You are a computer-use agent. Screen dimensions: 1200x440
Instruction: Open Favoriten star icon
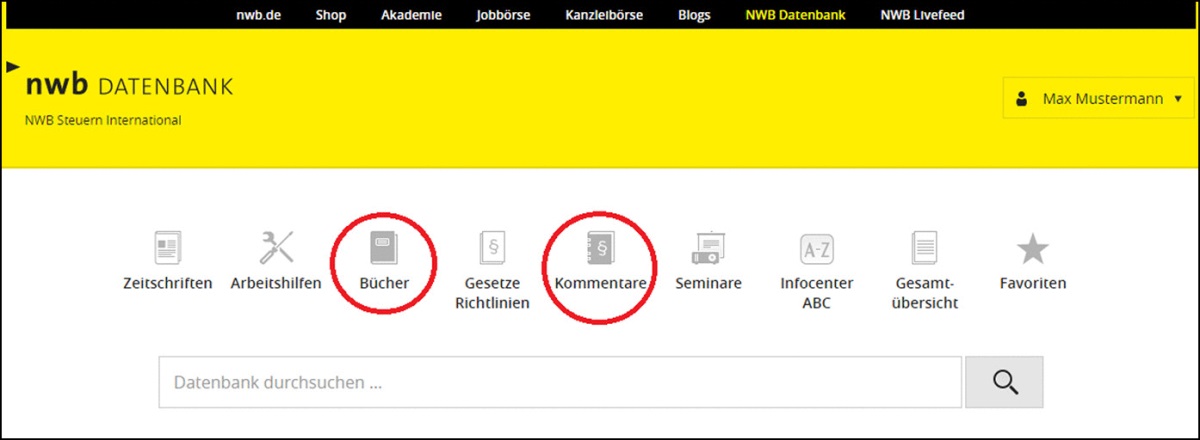pos(1032,248)
